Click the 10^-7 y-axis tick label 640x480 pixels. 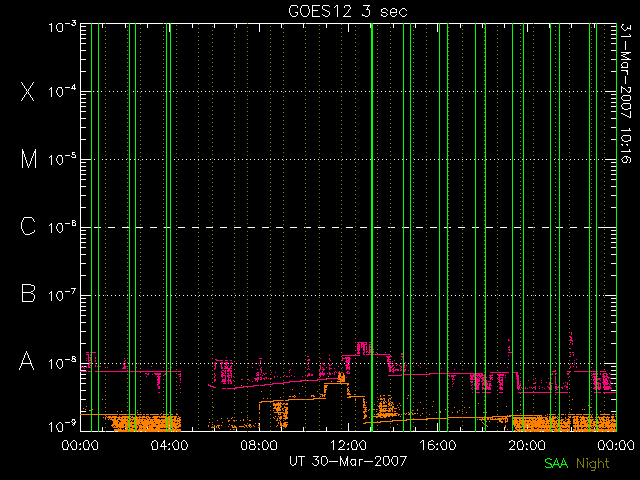62,295
